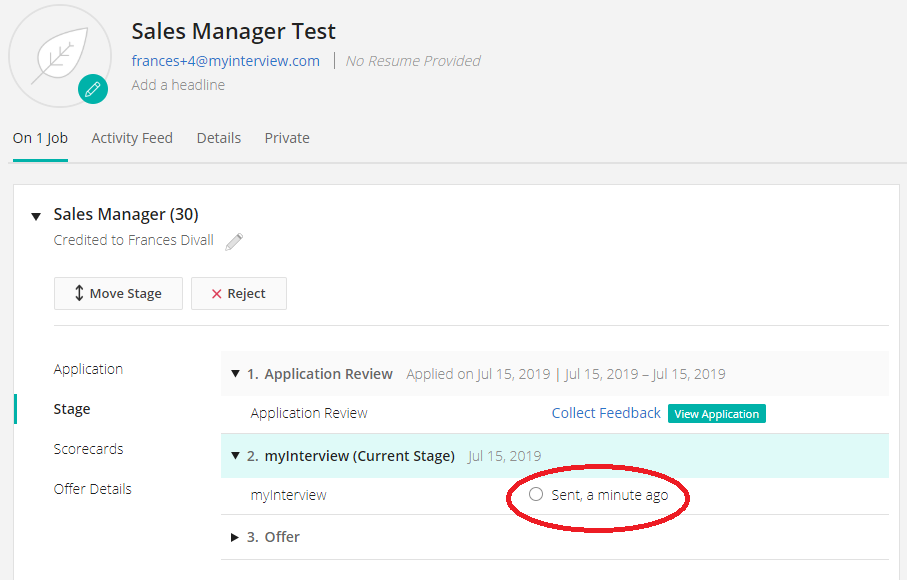Select the myInterview sent status radio button
The height and width of the screenshot is (580, 907).
point(536,494)
